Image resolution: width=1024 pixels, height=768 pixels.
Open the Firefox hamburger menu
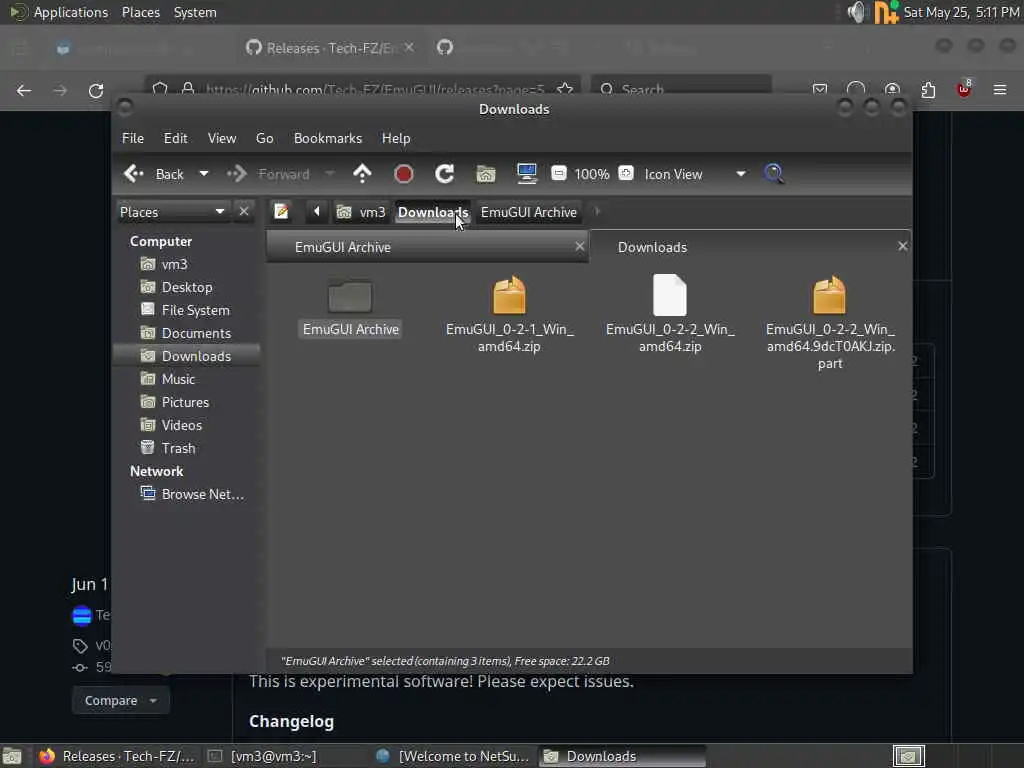(x=1000, y=89)
